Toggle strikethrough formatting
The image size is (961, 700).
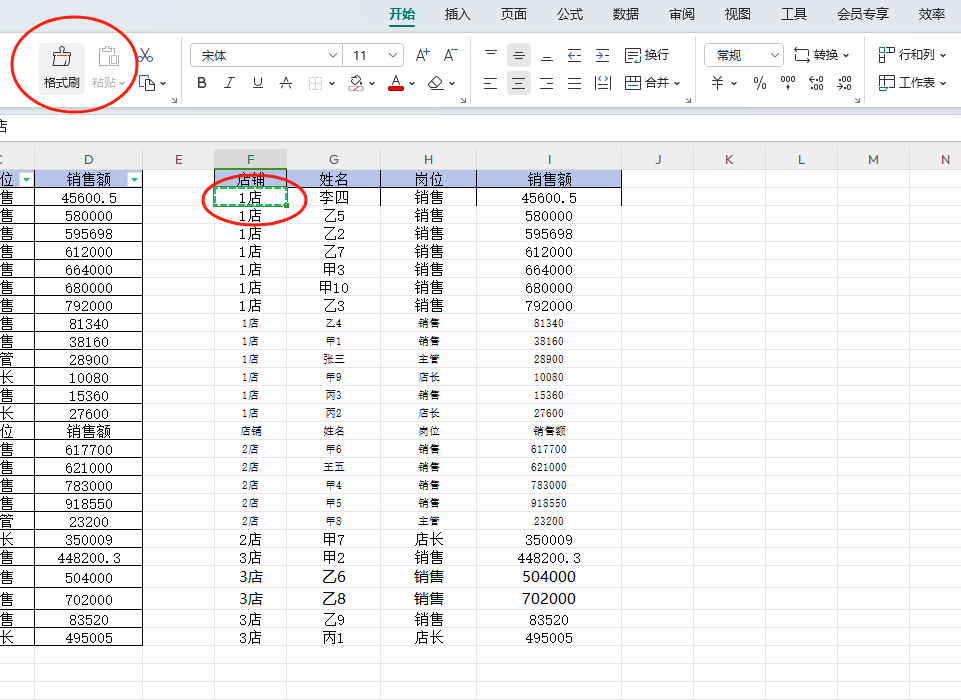[x=286, y=83]
